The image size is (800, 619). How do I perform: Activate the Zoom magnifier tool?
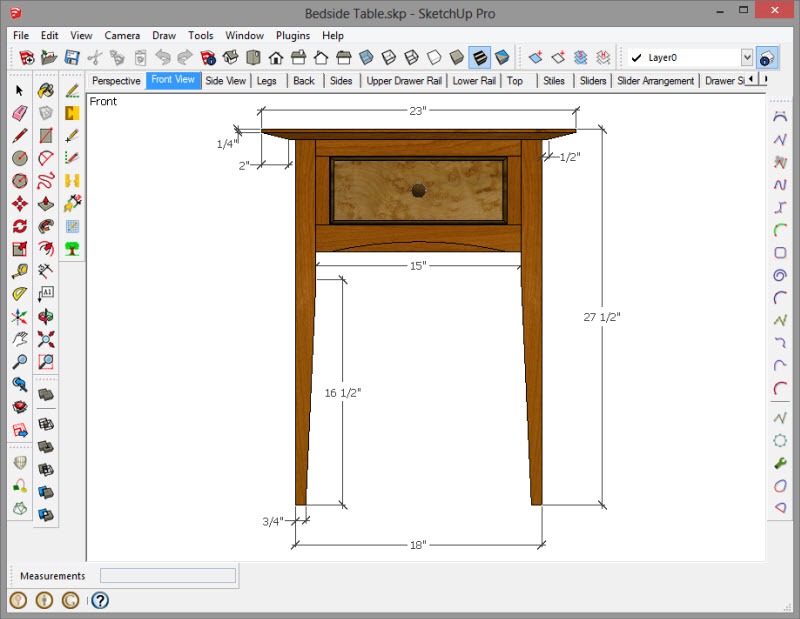click(x=19, y=362)
